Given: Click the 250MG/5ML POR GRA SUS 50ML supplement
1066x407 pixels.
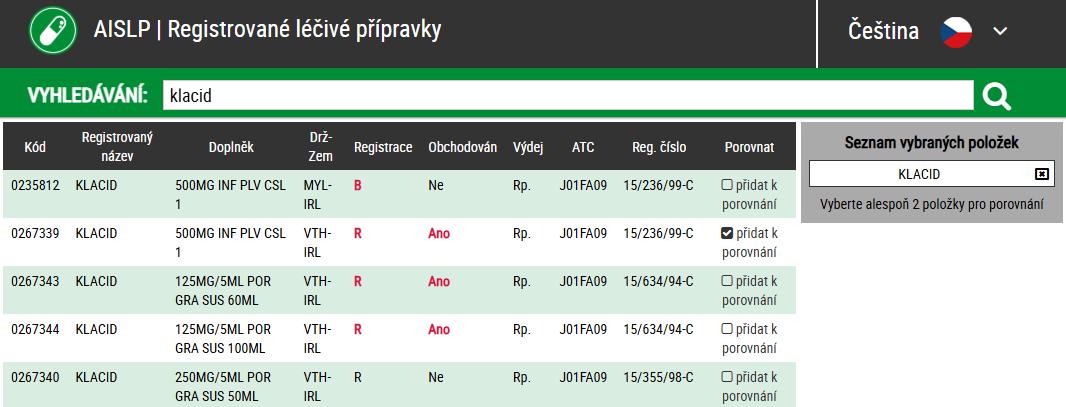Looking at the screenshot, I should click(224, 386).
